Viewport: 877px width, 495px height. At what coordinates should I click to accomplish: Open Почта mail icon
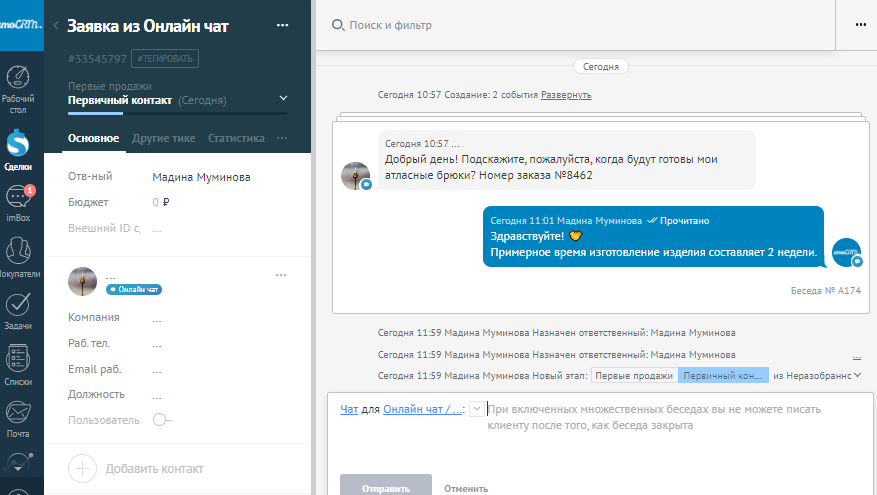tap(18, 415)
